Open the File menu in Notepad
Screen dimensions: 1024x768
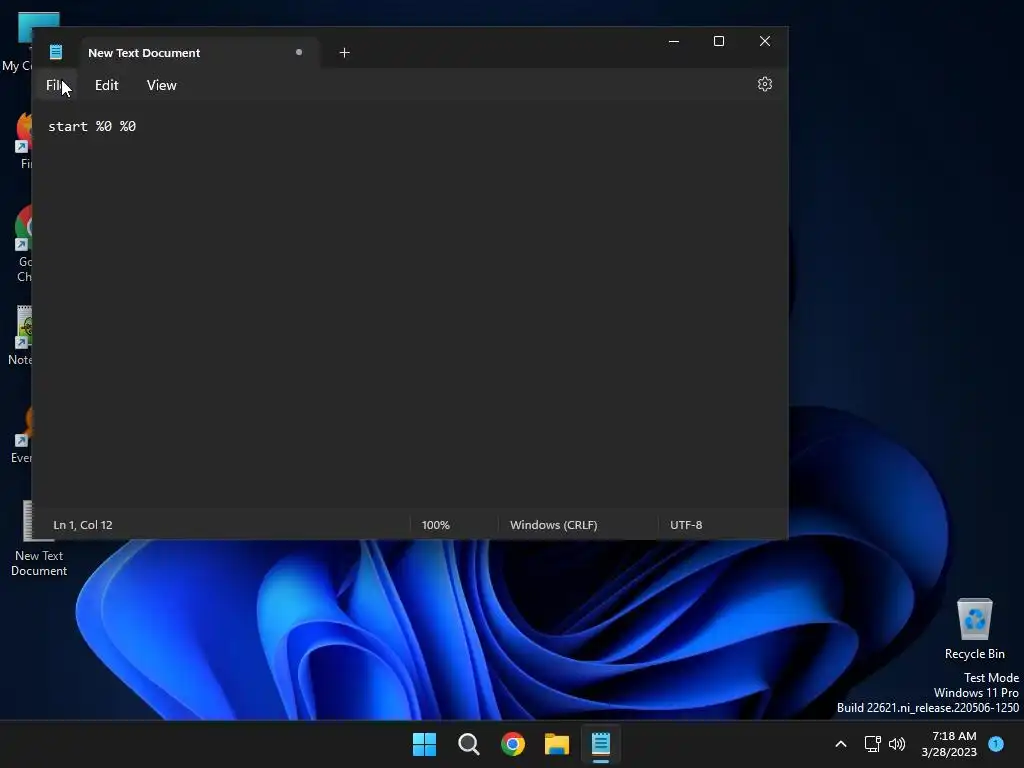[57, 86]
